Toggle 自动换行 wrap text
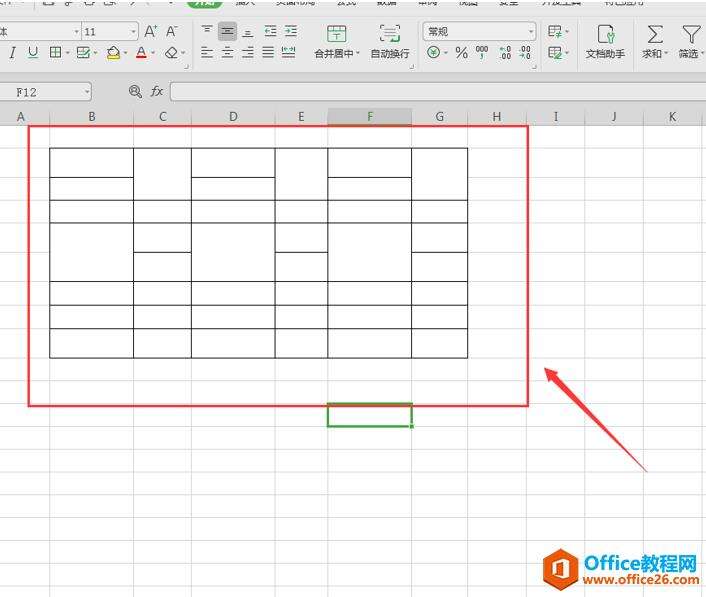 389,41
